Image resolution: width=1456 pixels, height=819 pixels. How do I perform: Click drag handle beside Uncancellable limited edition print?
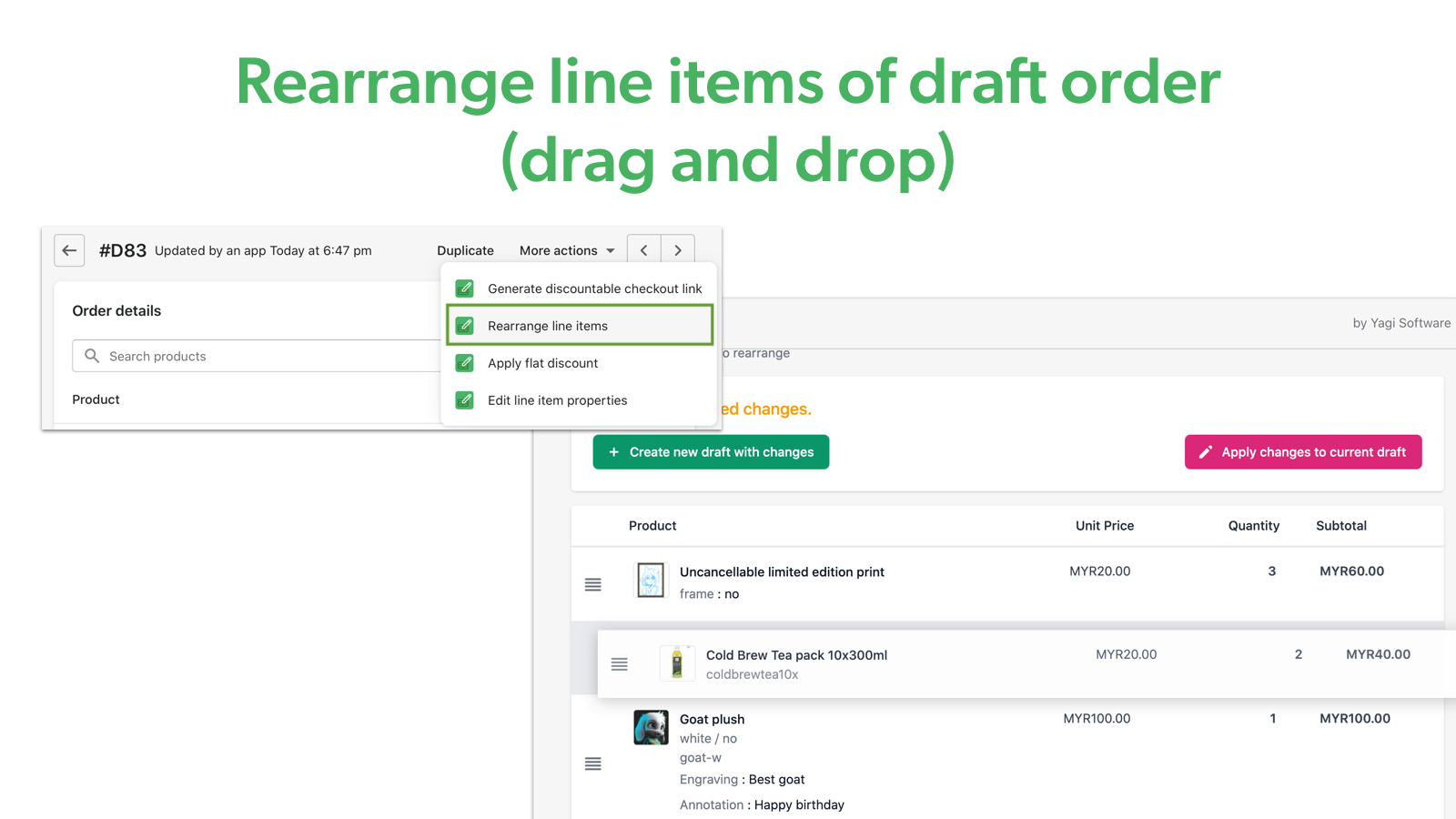click(x=593, y=584)
